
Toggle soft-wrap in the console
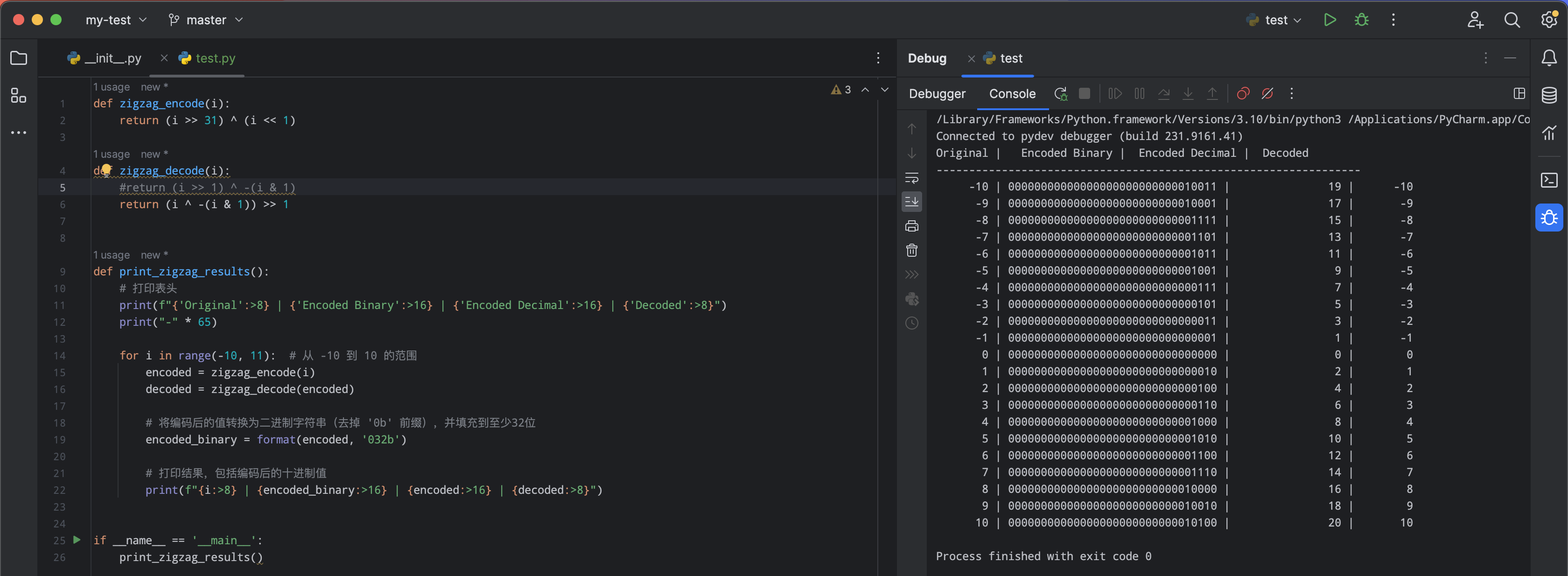[x=911, y=178]
